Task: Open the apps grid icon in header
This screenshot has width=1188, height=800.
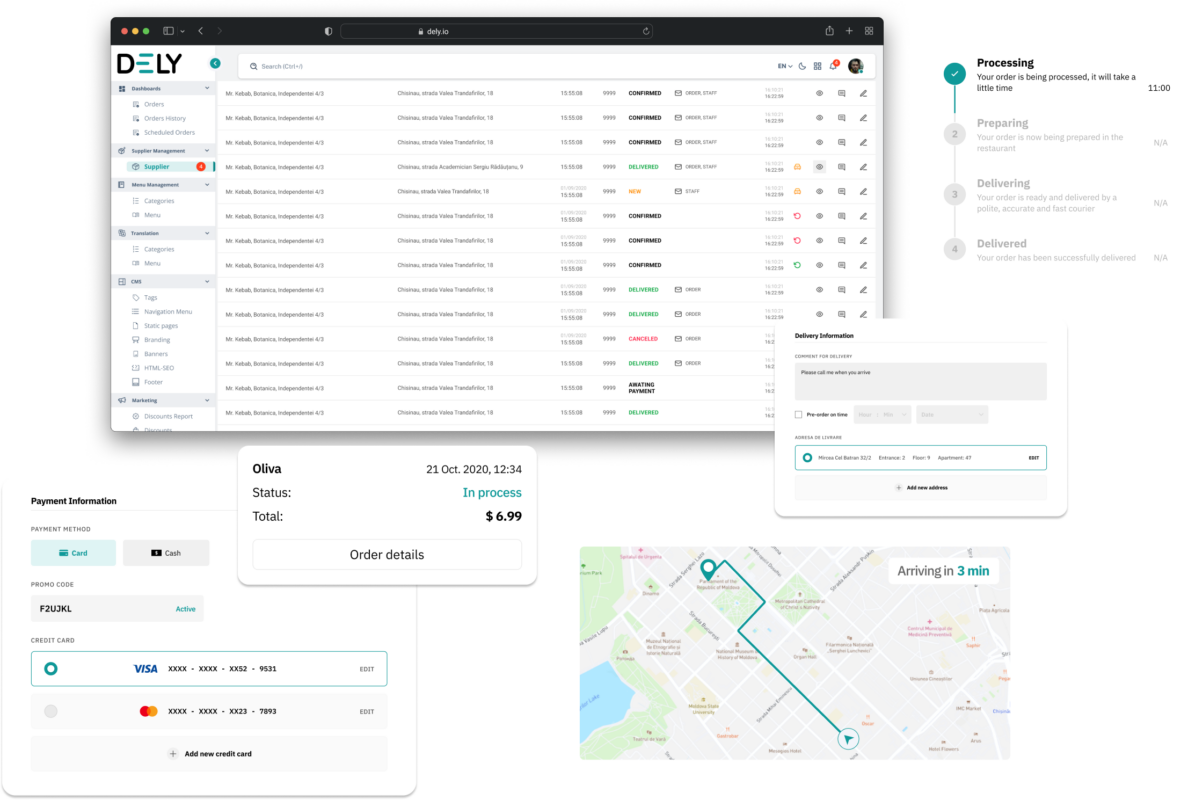Action: tap(817, 66)
